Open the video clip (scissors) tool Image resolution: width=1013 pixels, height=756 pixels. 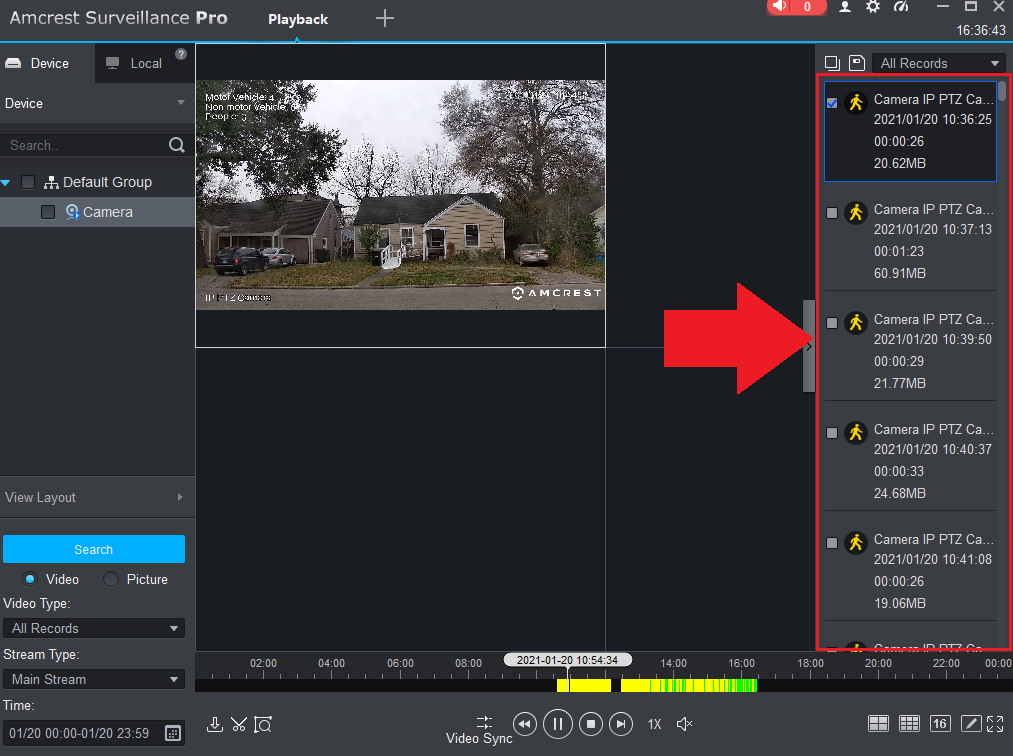pos(239,724)
